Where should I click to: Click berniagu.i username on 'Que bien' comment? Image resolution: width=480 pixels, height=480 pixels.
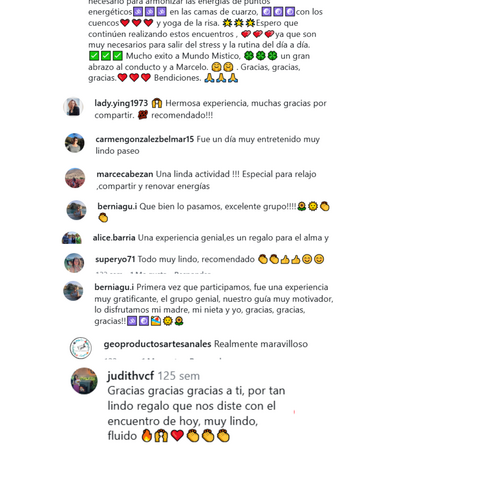pos(117,206)
